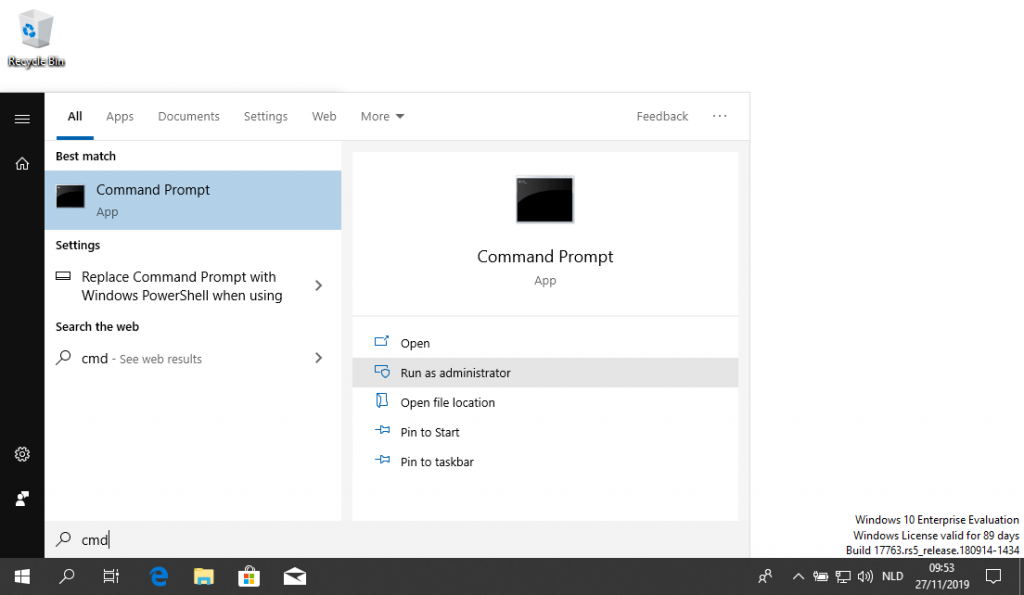Click the search box containing cmd
1024x595 pixels.
397,539
